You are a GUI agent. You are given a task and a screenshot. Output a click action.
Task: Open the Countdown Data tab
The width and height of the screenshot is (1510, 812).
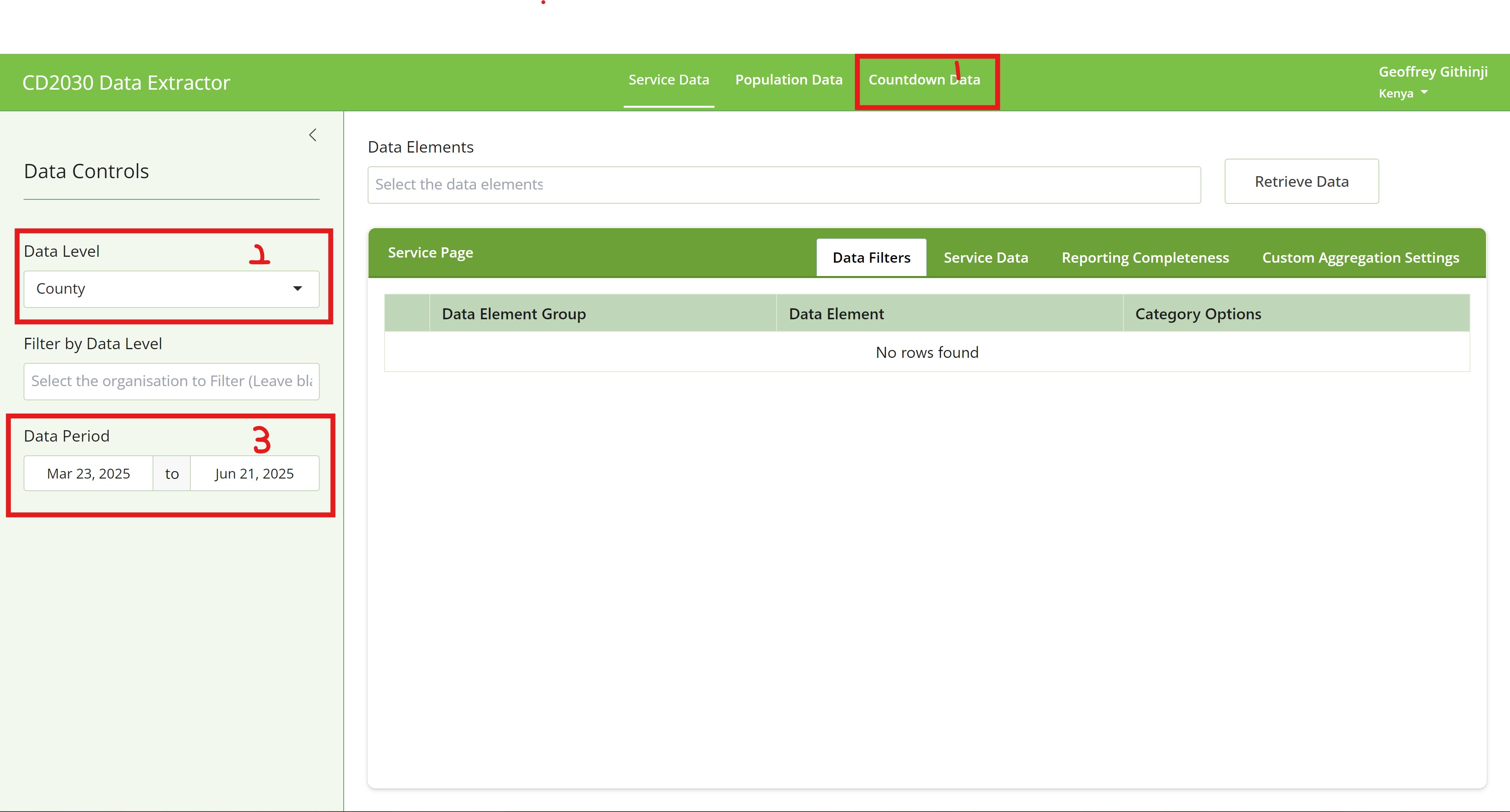coord(924,80)
